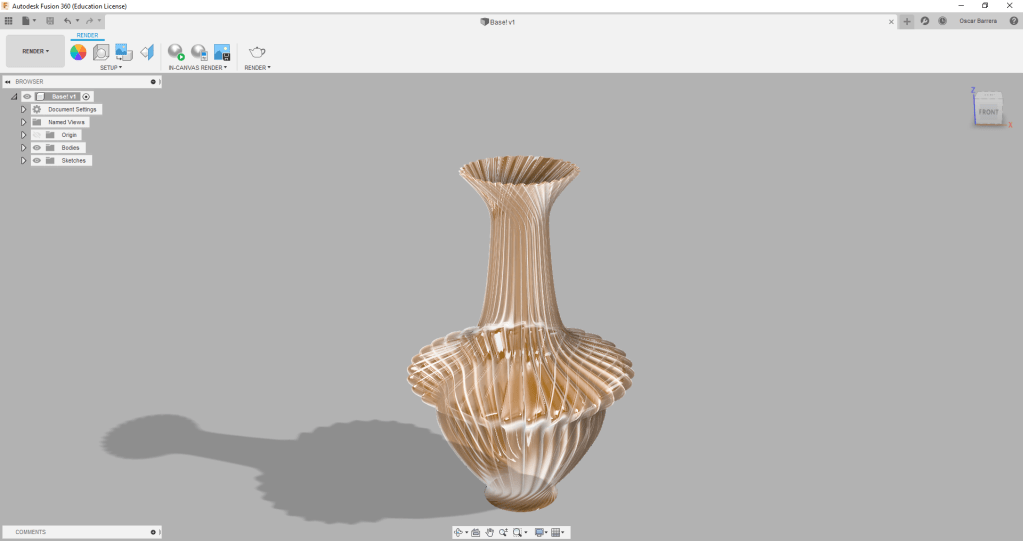This screenshot has width=1023, height=541.
Task: Open Scene Settings in the Setup group
Action: click(101, 52)
